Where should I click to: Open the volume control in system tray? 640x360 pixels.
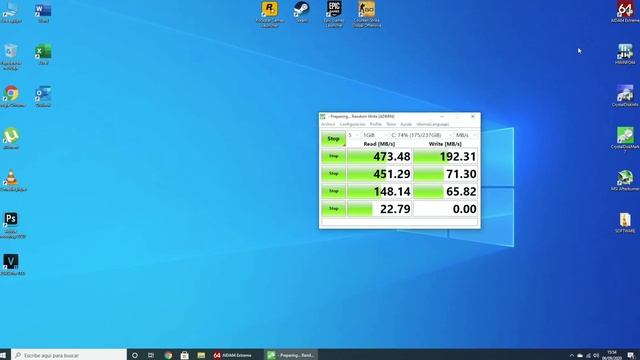point(596,356)
